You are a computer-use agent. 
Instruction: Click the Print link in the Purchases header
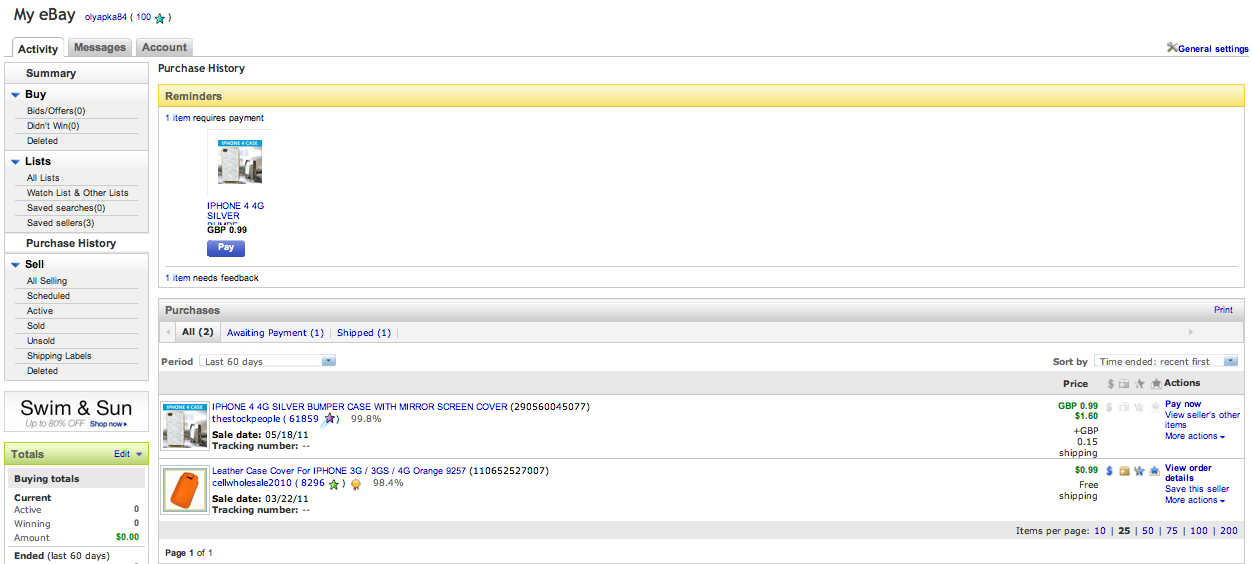click(1223, 310)
